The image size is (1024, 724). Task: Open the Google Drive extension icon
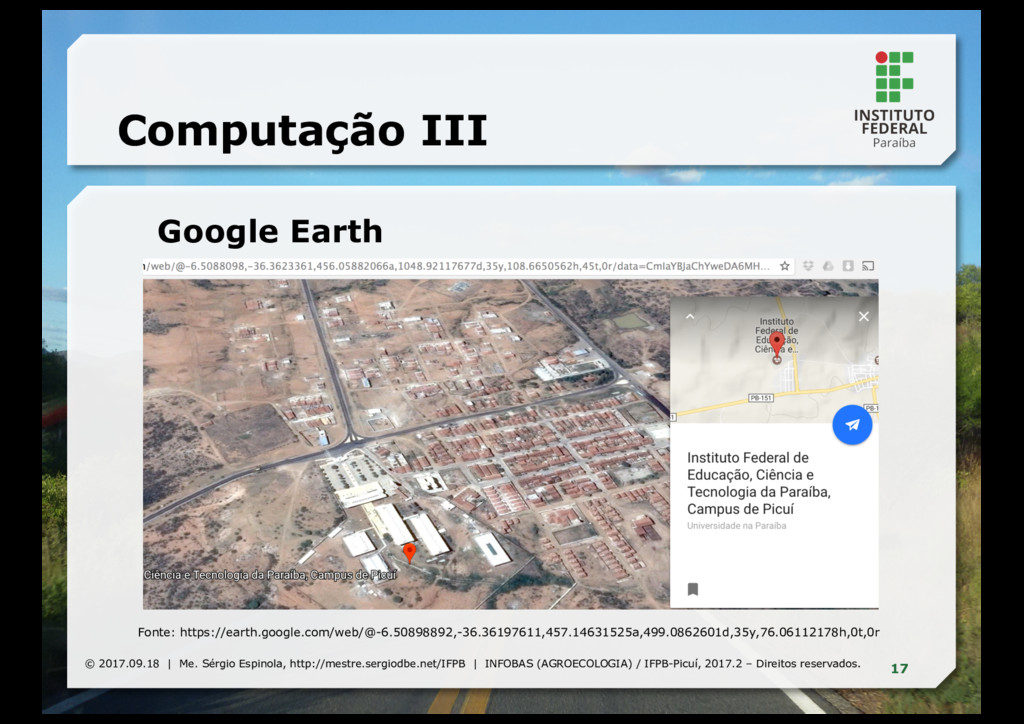click(x=828, y=266)
